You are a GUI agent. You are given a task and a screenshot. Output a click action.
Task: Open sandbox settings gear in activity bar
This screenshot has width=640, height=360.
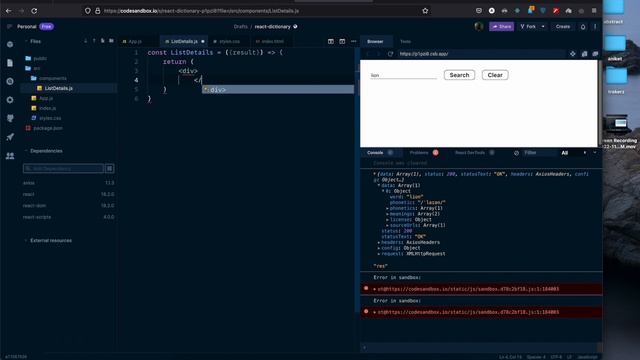[10, 100]
